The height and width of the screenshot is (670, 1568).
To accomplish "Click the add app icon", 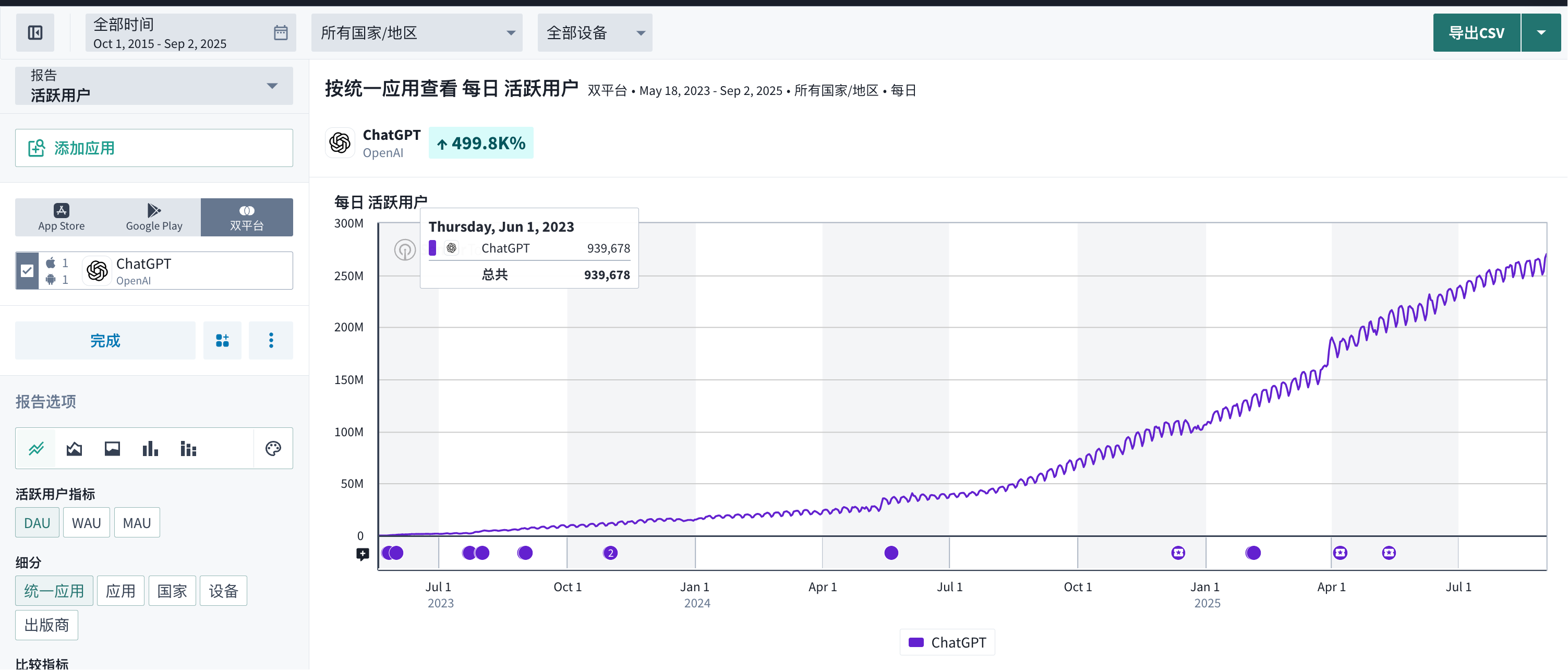I will (37, 148).
